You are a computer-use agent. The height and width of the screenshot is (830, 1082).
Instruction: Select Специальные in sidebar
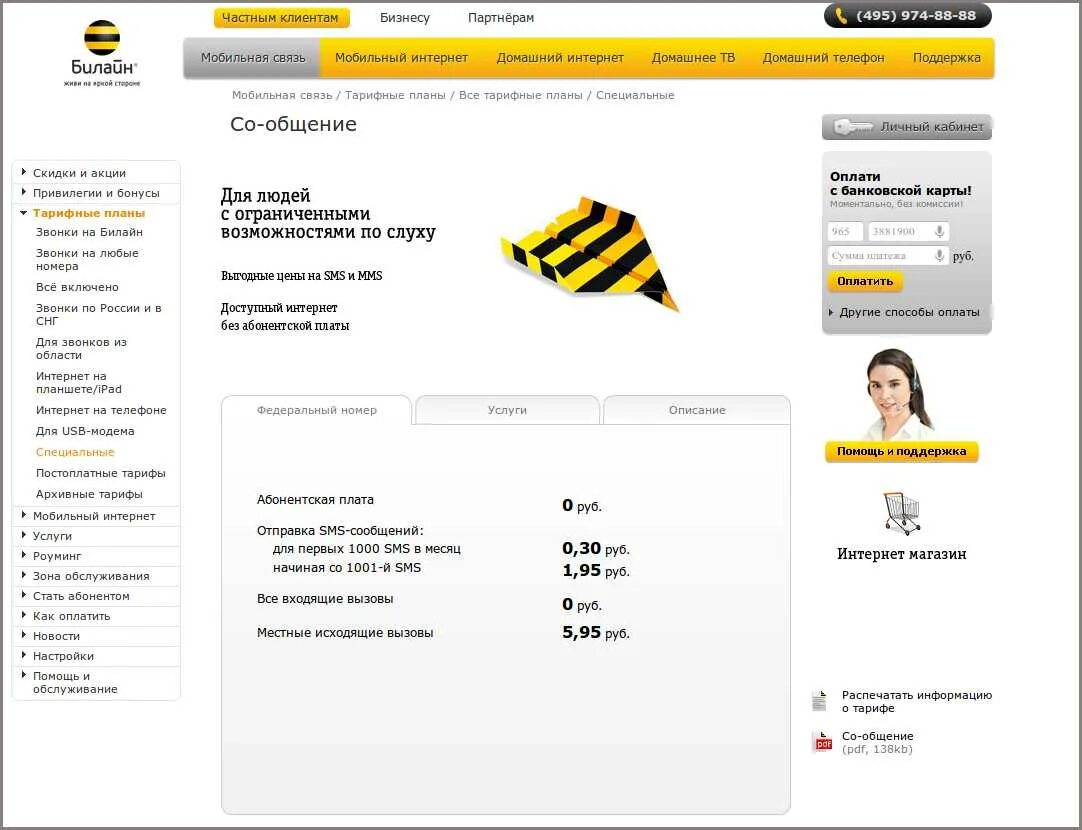coord(75,452)
